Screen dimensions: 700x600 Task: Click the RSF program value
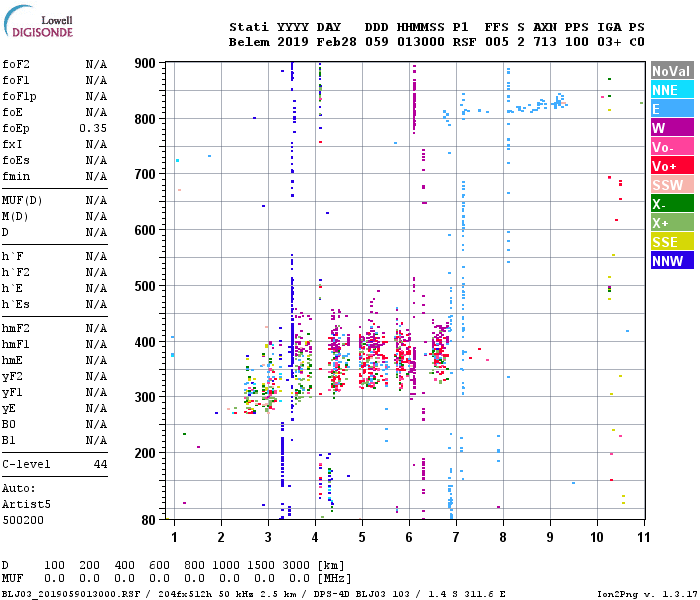(464, 42)
